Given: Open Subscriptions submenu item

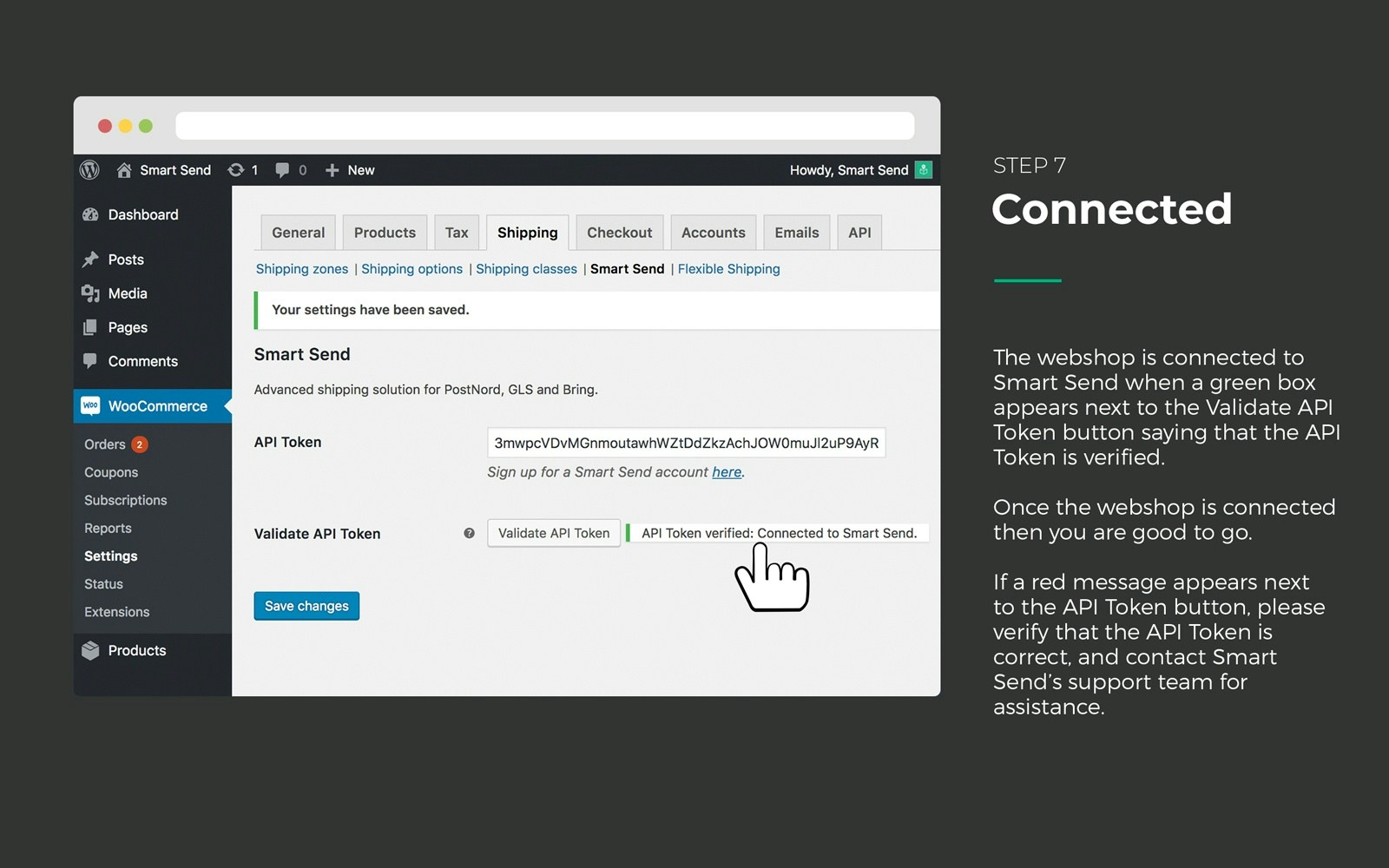Looking at the screenshot, I should [126, 500].
